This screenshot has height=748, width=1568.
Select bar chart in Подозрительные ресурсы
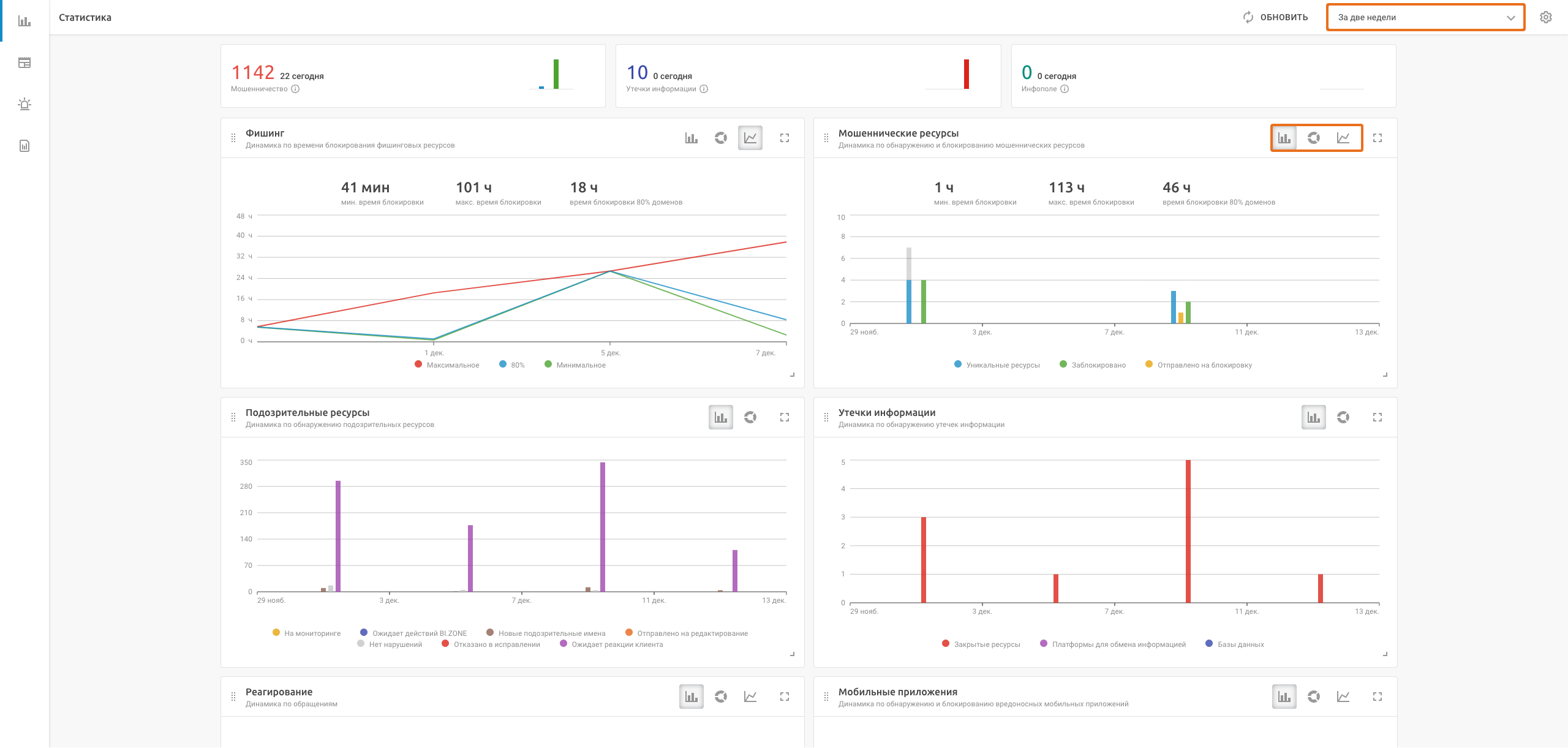pyautogui.click(x=721, y=417)
